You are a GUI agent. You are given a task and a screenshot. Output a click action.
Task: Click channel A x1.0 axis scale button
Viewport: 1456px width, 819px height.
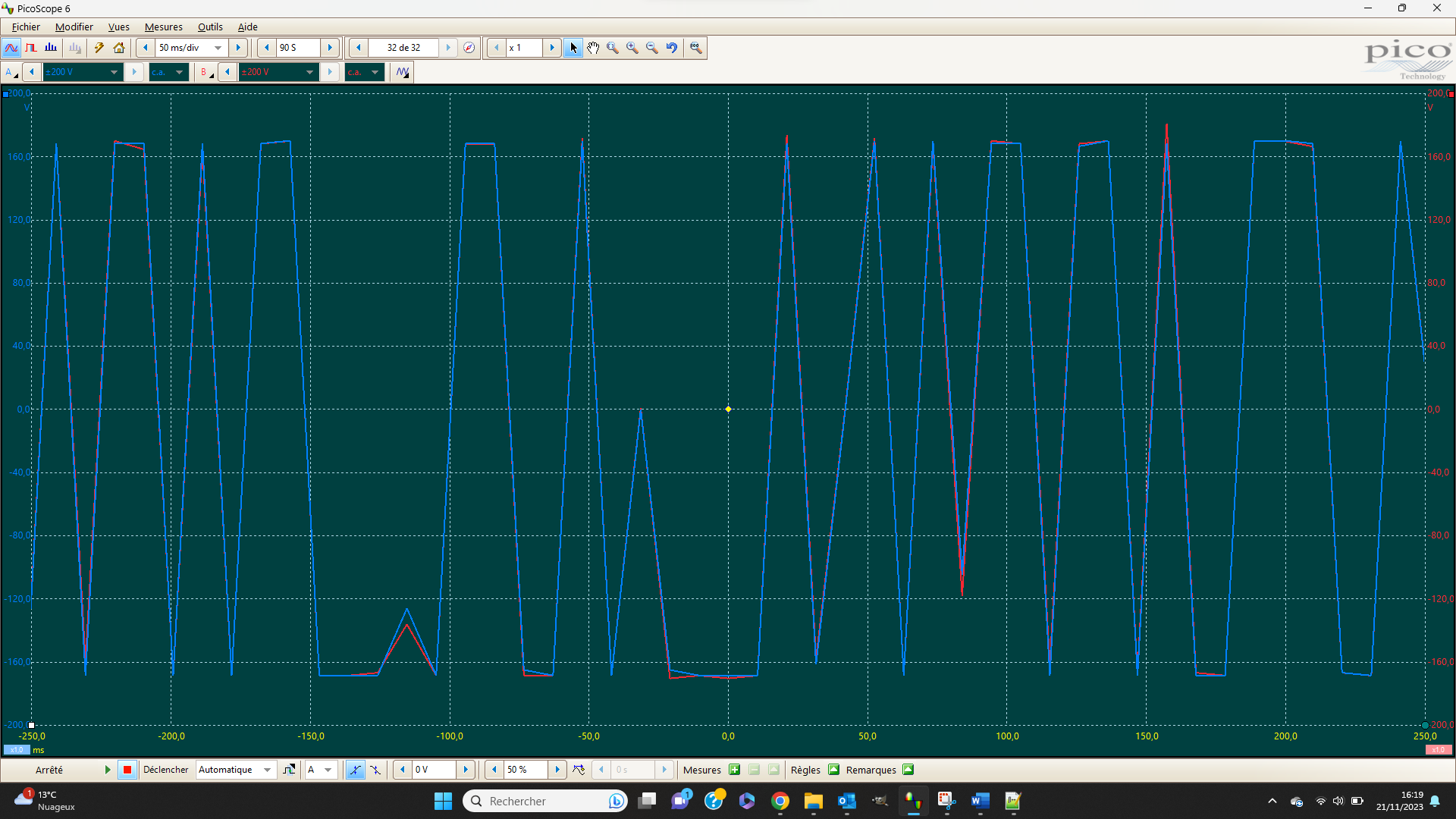(x=17, y=750)
